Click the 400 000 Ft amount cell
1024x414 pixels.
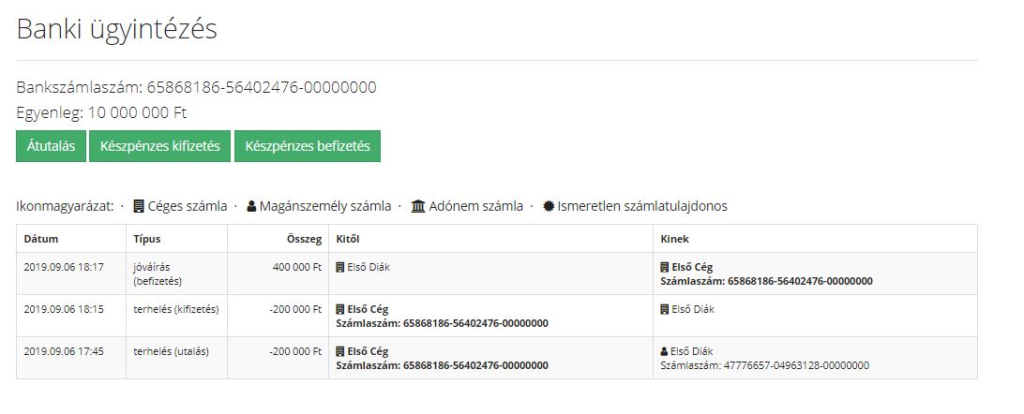(x=296, y=268)
